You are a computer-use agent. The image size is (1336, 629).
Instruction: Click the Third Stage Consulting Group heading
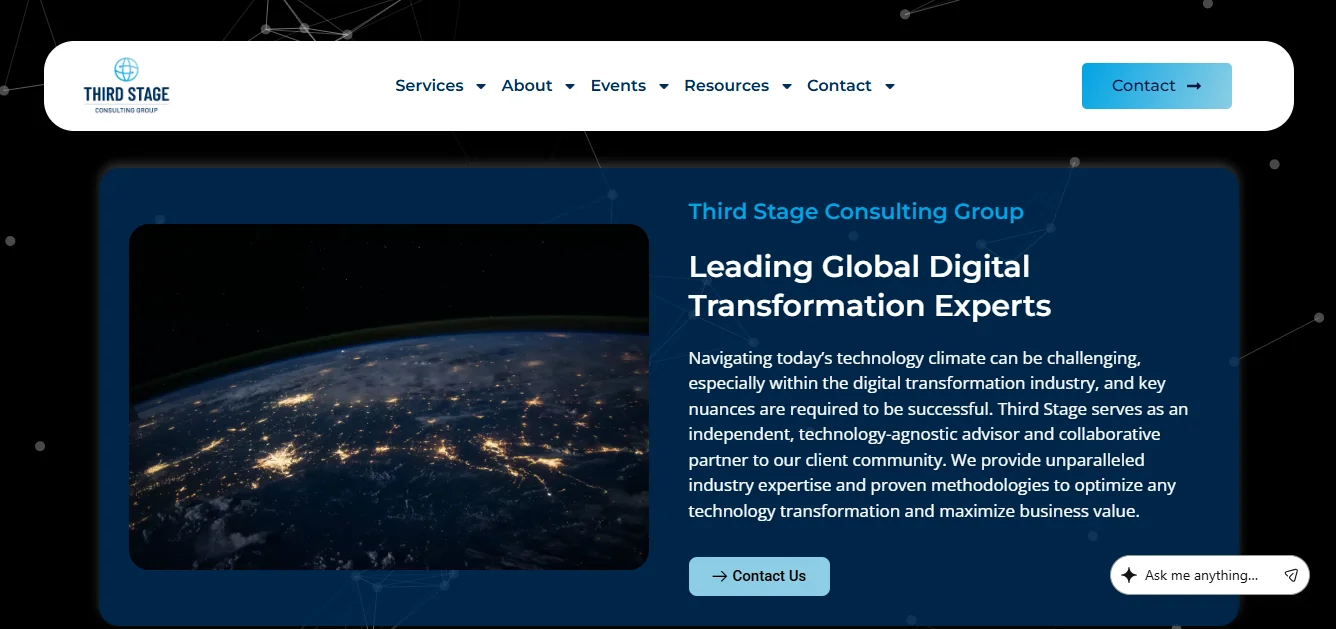[x=856, y=212]
